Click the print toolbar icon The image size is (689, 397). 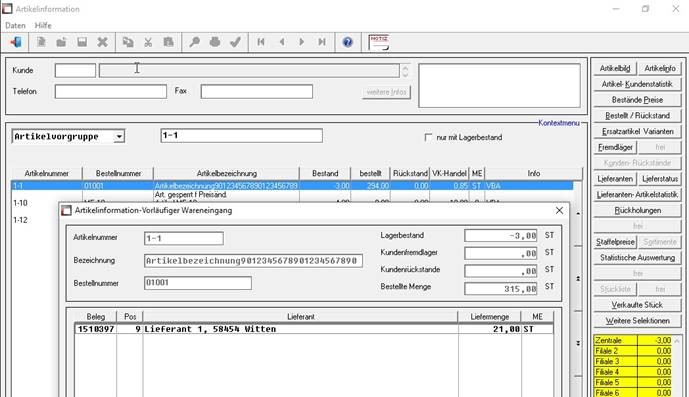click(215, 42)
